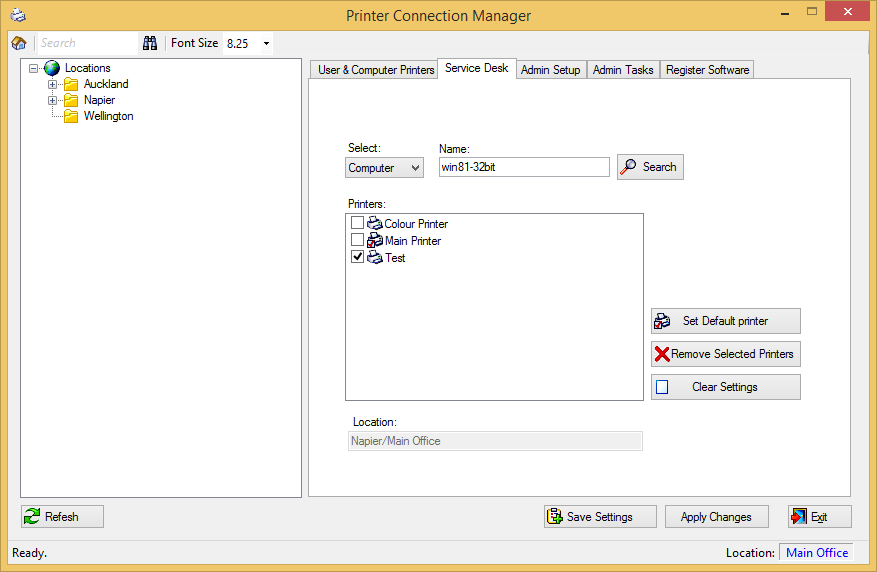Click the Main Printer icon in the list

coord(375,241)
